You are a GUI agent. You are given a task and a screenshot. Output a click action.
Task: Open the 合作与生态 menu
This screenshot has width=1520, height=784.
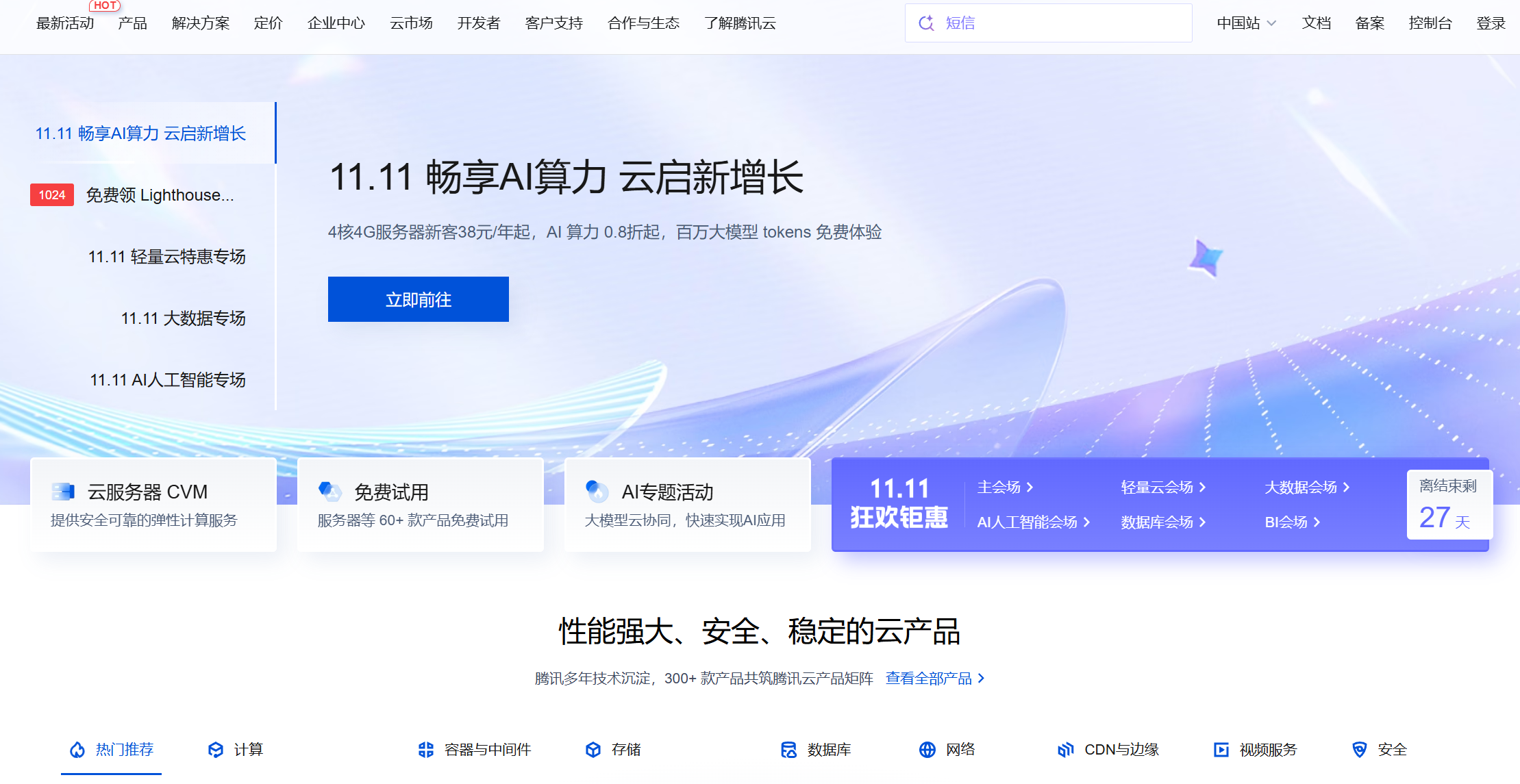click(x=643, y=23)
